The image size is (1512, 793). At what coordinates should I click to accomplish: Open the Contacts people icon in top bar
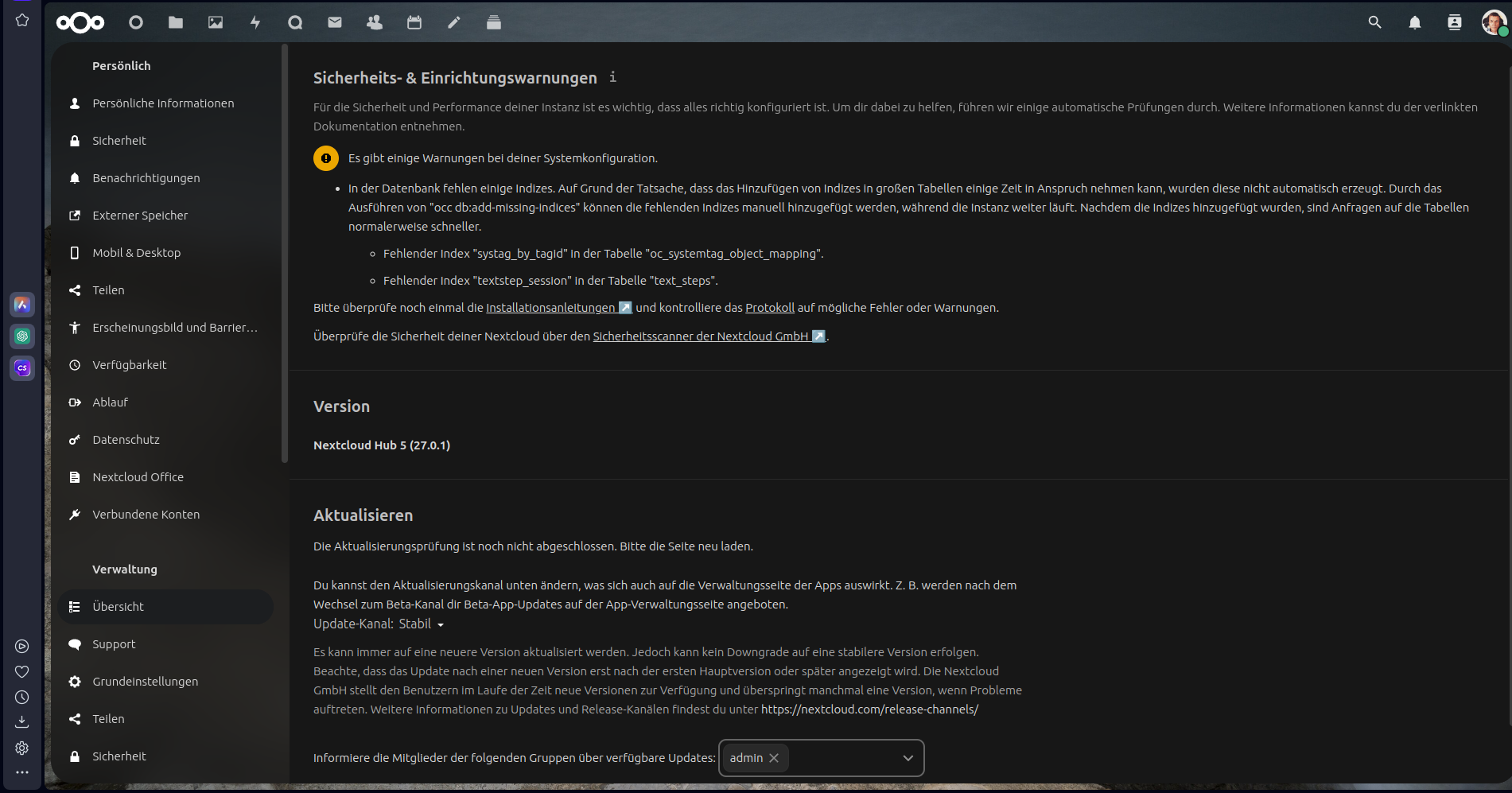click(x=375, y=23)
